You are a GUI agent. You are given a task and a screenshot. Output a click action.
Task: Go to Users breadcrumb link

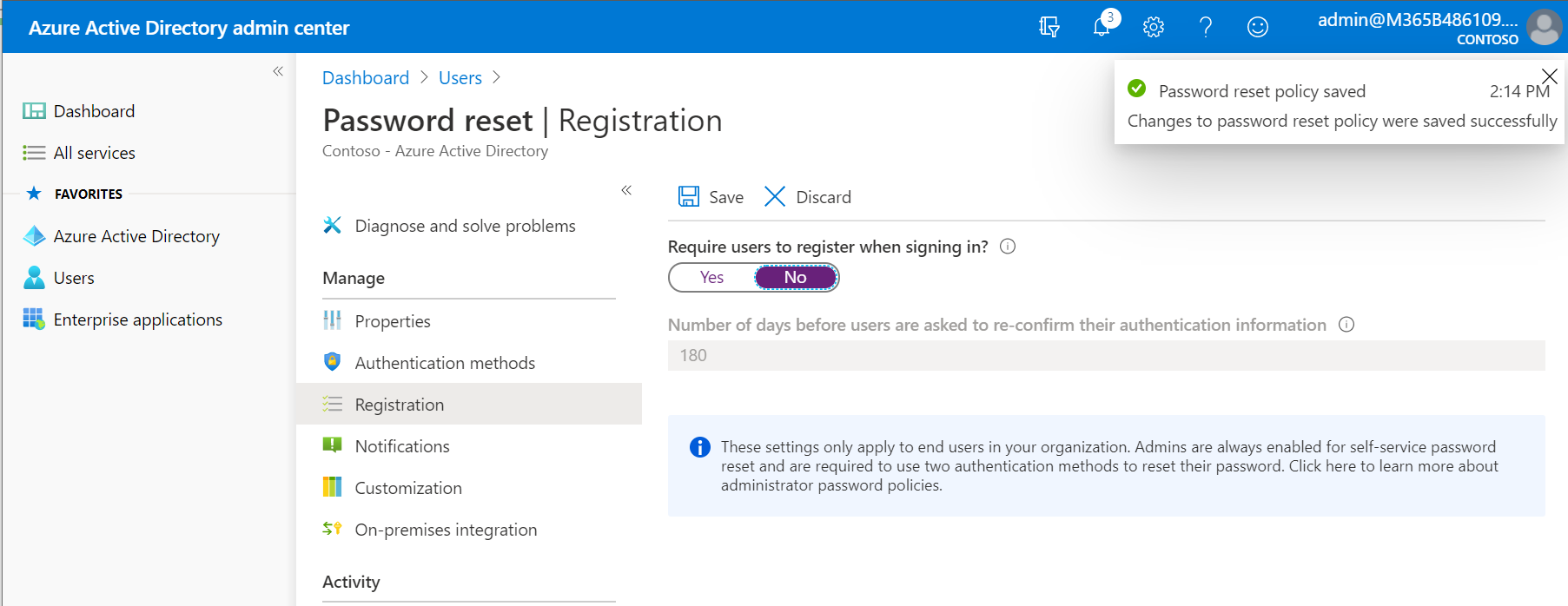coord(460,77)
